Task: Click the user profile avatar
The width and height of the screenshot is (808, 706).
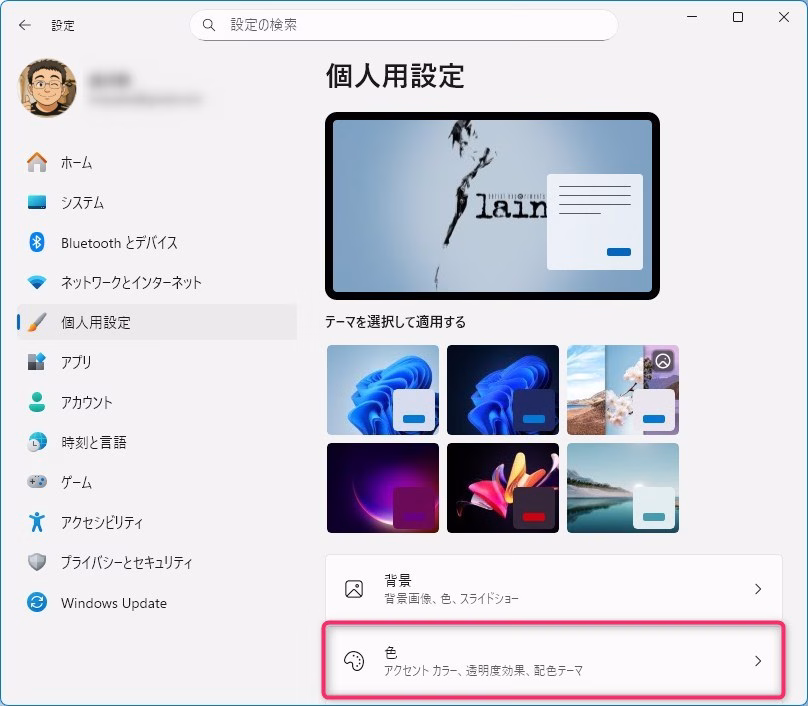Action: tap(47, 88)
